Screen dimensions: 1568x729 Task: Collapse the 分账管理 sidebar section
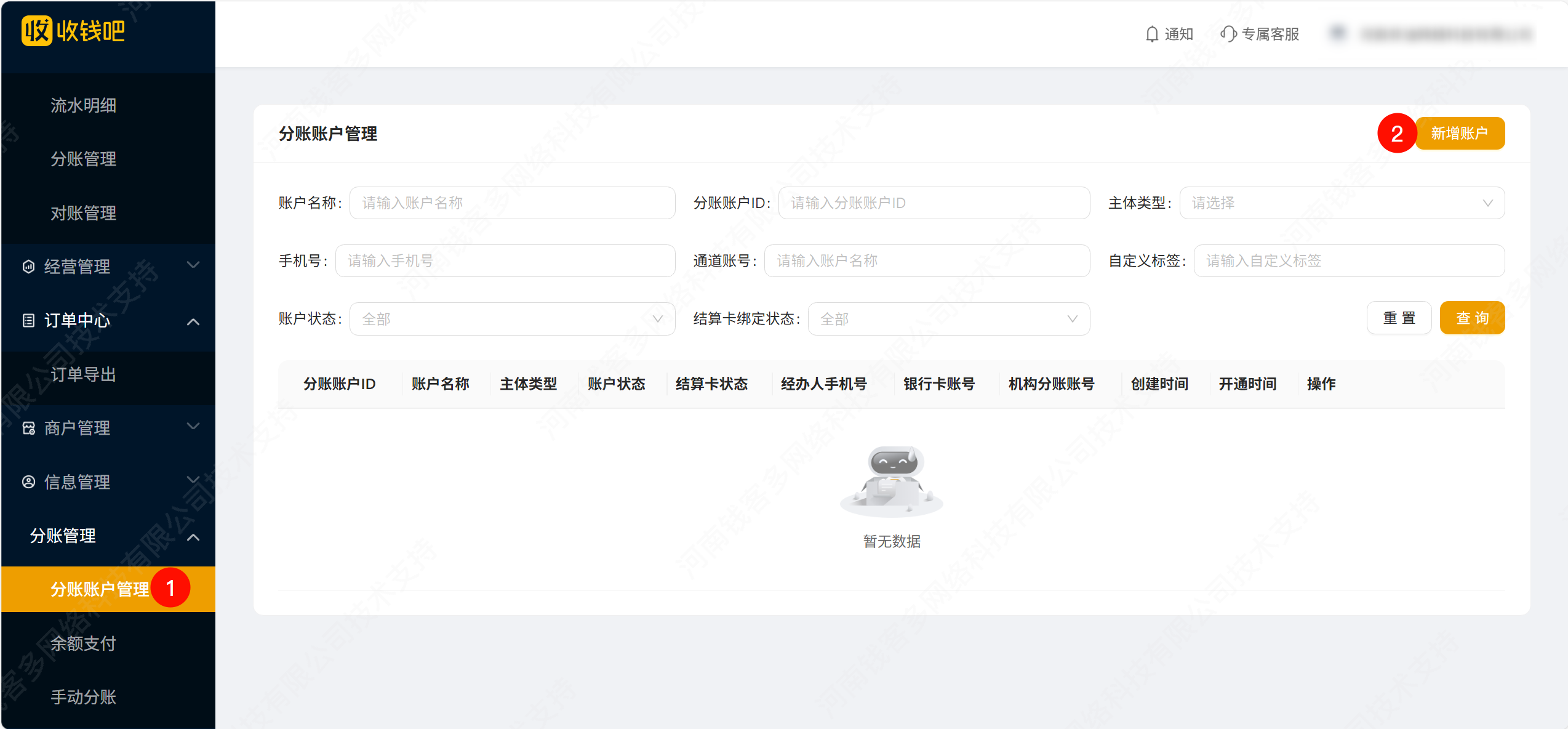click(193, 537)
